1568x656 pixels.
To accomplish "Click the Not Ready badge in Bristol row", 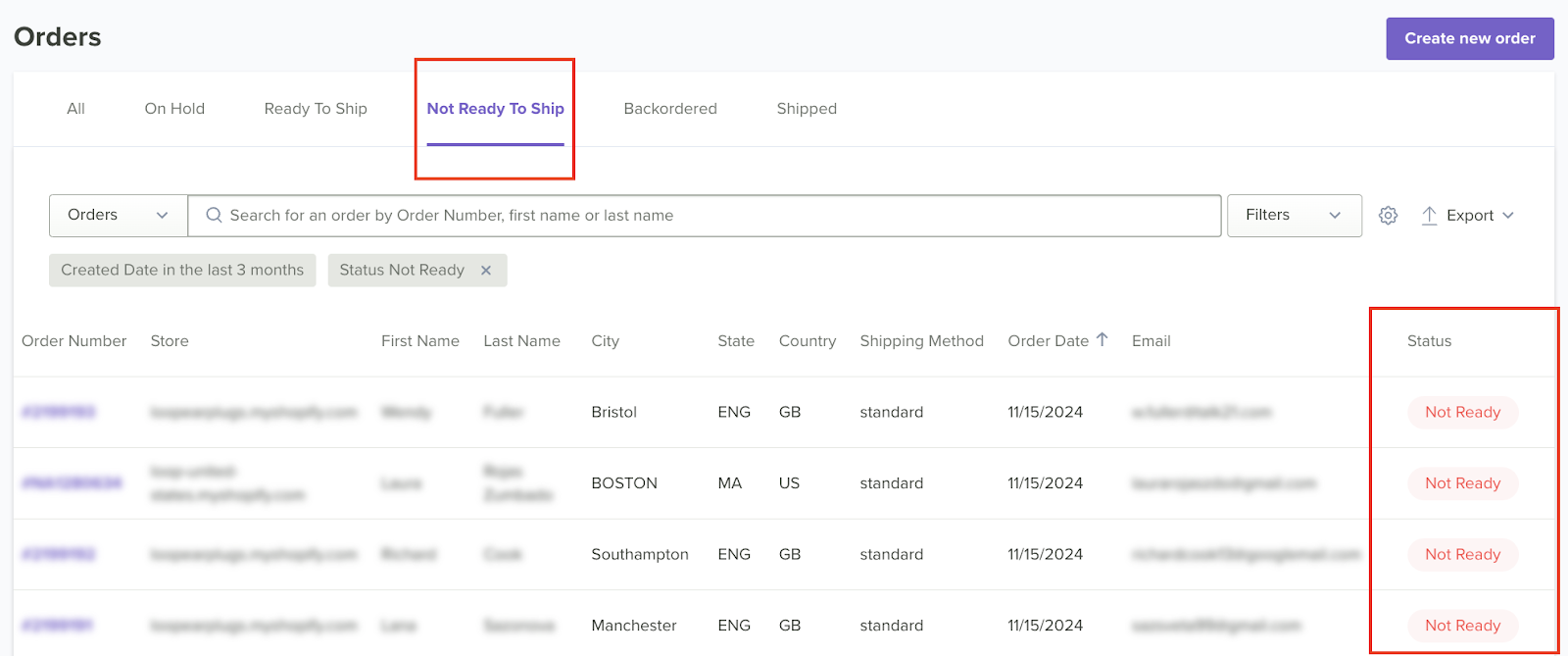I will 1463,412.
